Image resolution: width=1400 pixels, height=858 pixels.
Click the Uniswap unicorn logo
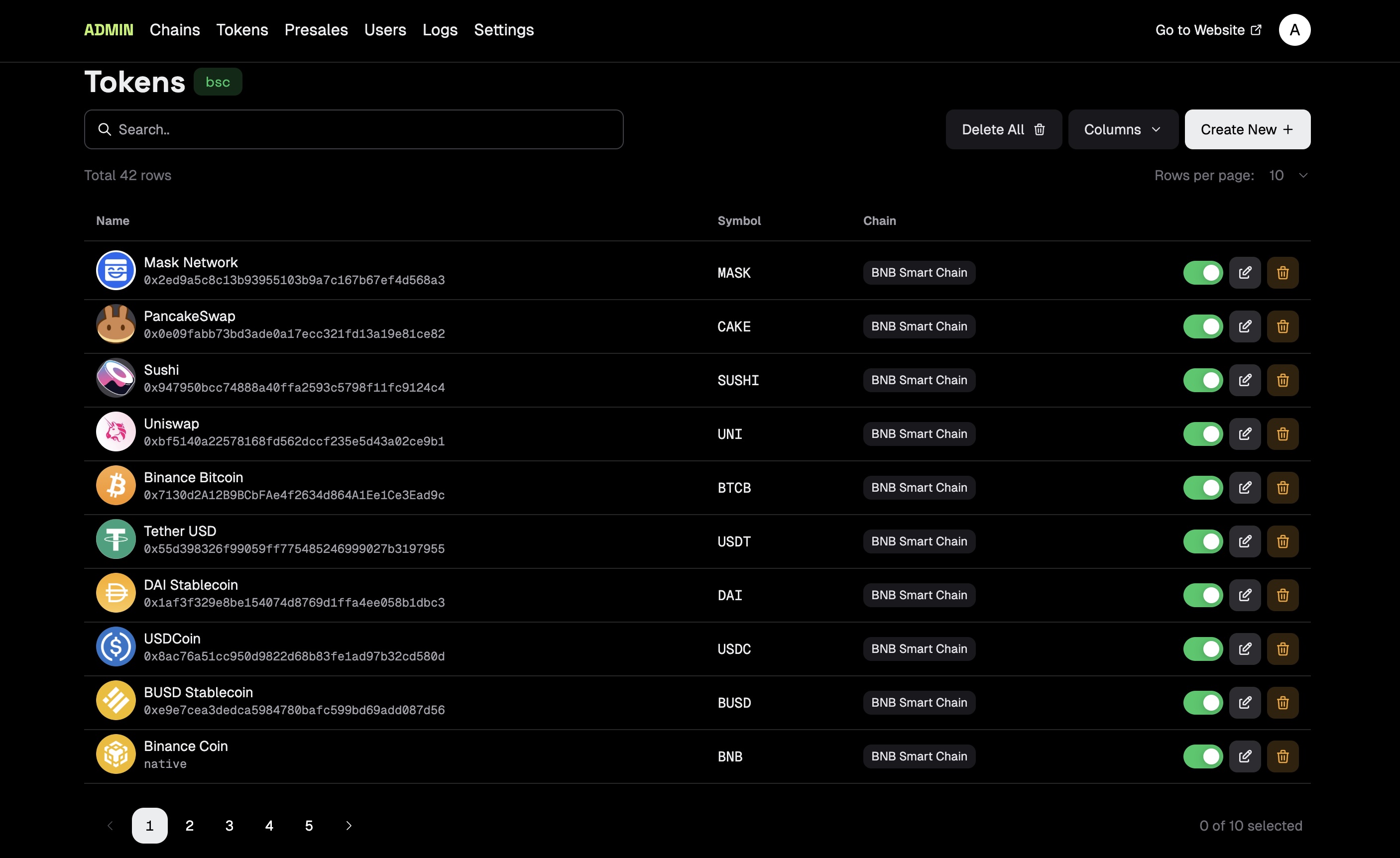click(x=116, y=431)
